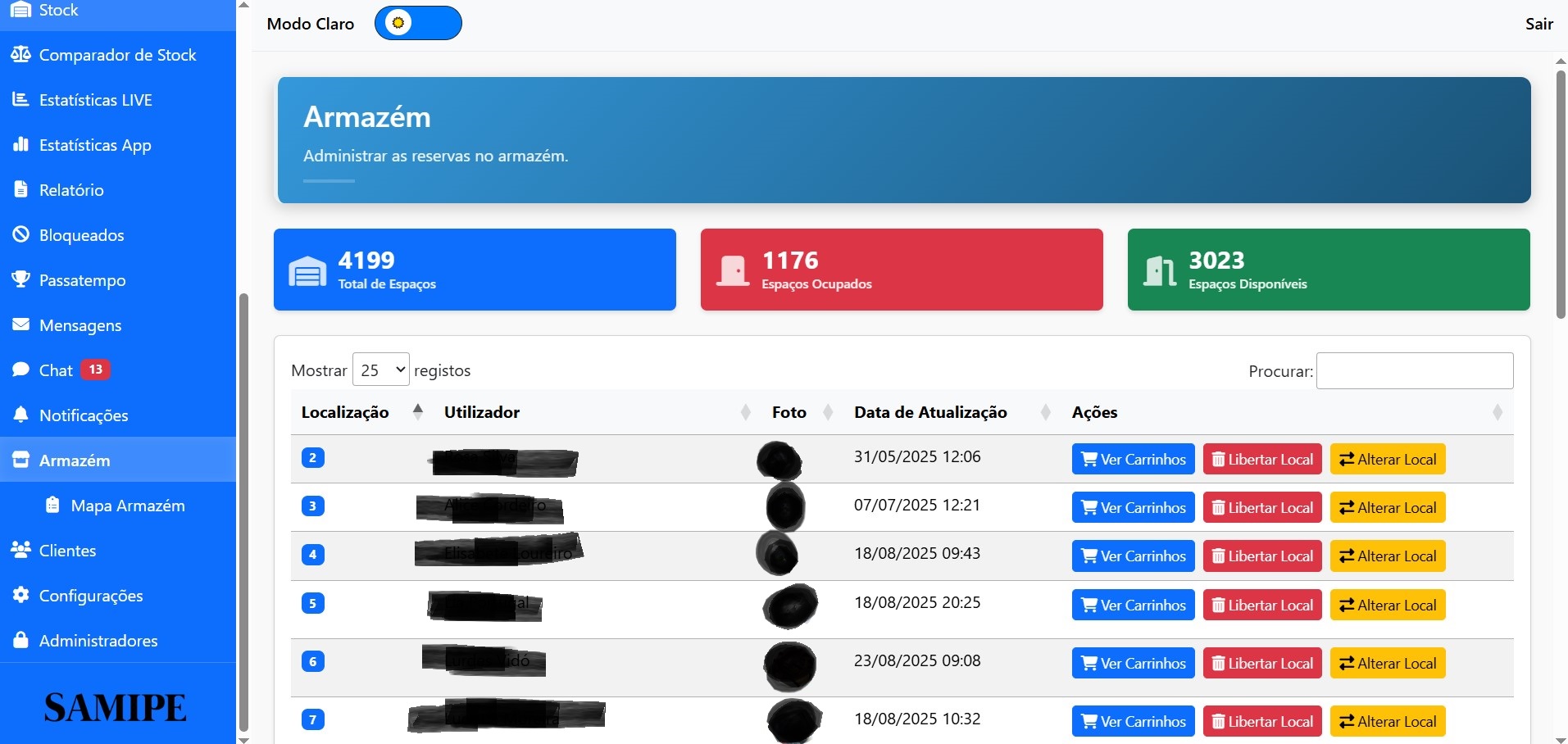Toggle the Modo Claro theme switch
This screenshot has width=1568, height=744.
tap(418, 23)
